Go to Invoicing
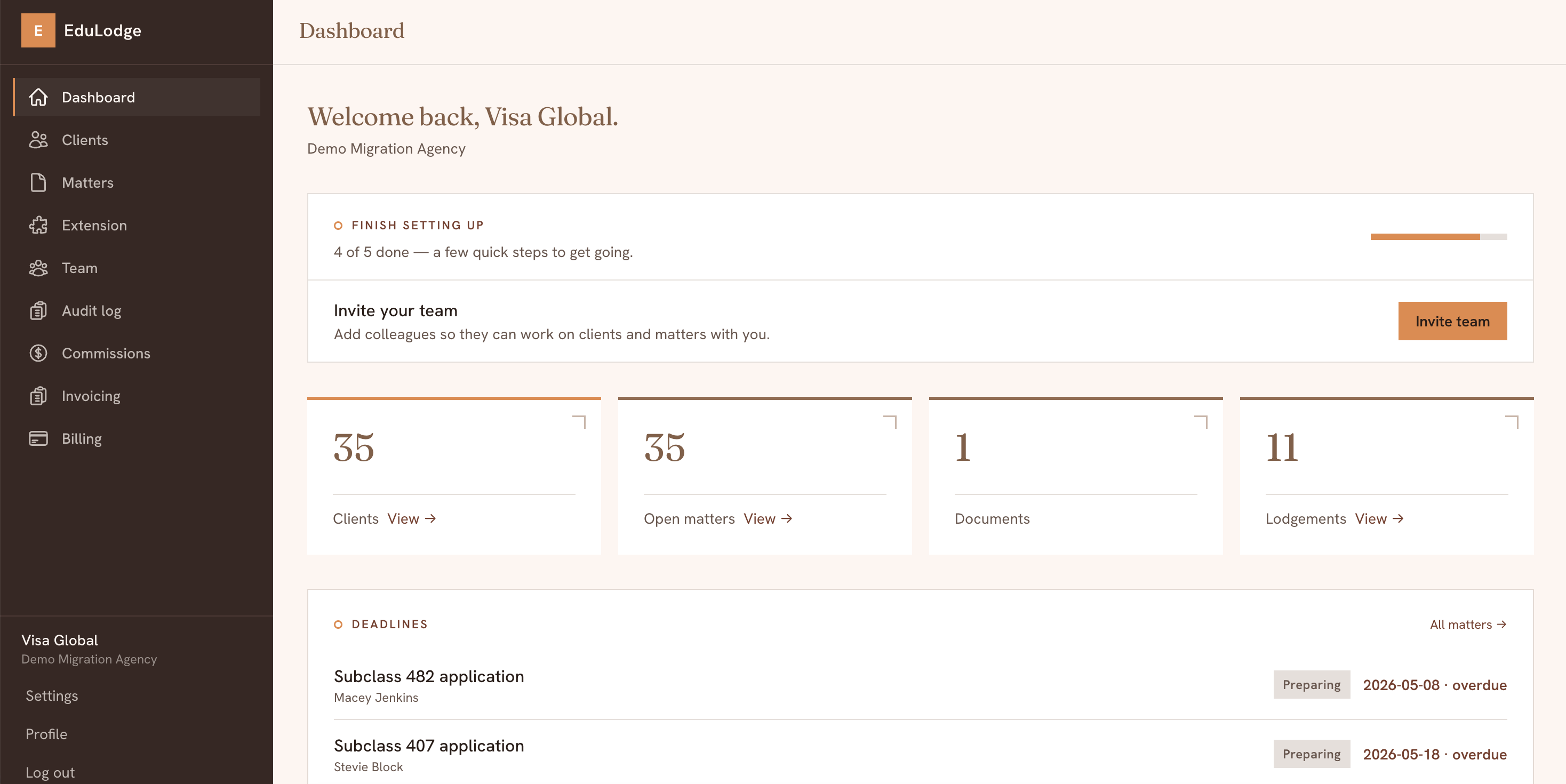The image size is (1566, 784). click(137, 396)
